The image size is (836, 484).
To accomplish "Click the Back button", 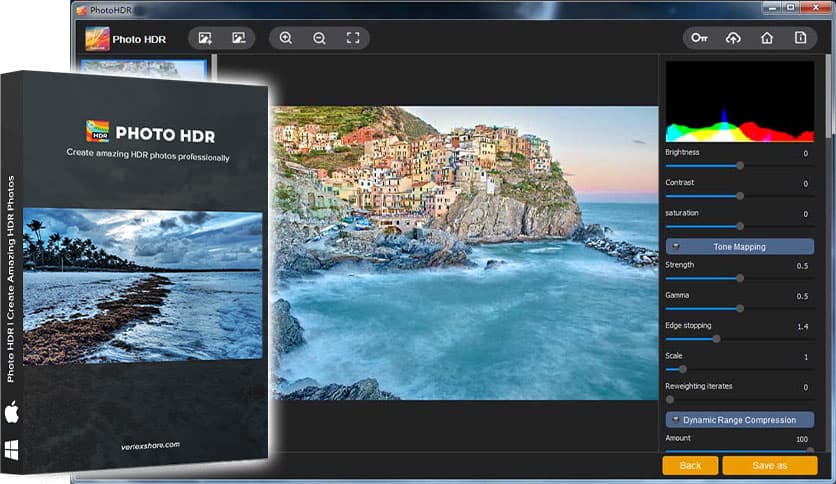I will [690, 465].
